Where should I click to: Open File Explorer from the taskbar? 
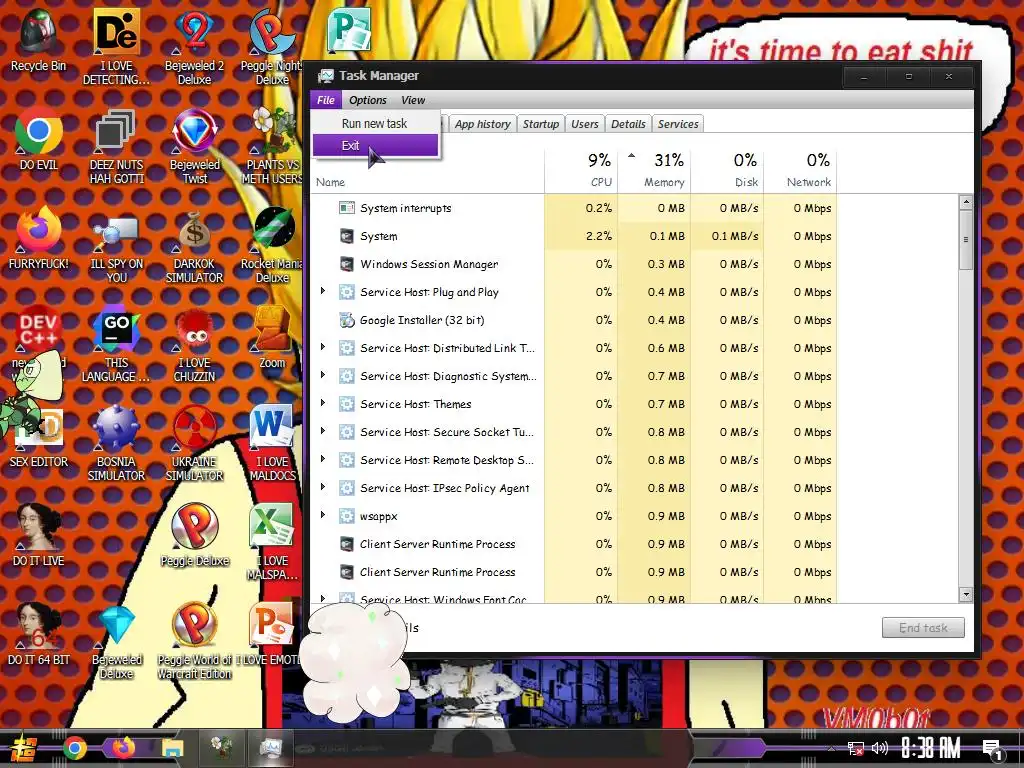(x=172, y=748)
